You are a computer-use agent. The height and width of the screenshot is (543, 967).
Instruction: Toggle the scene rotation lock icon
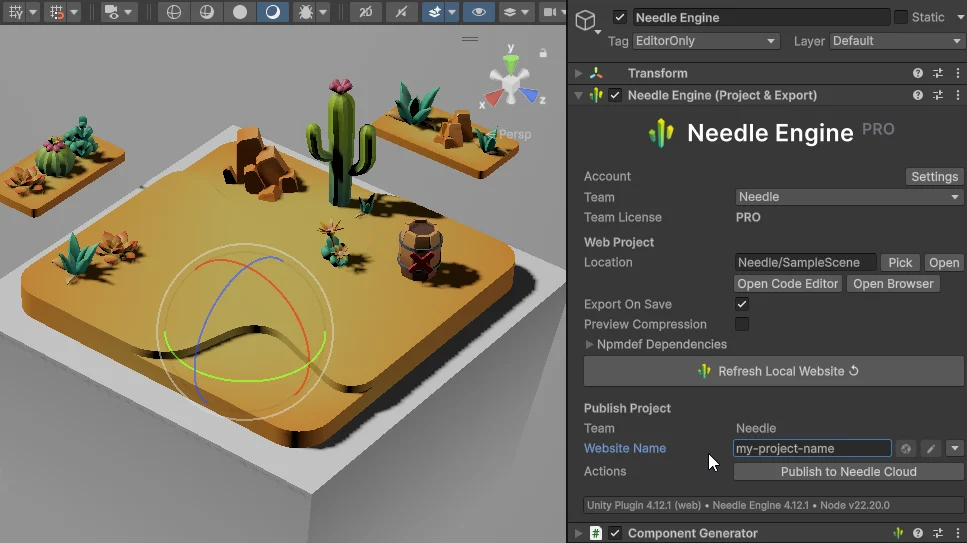pyautogui.click(x=543, y=53)
